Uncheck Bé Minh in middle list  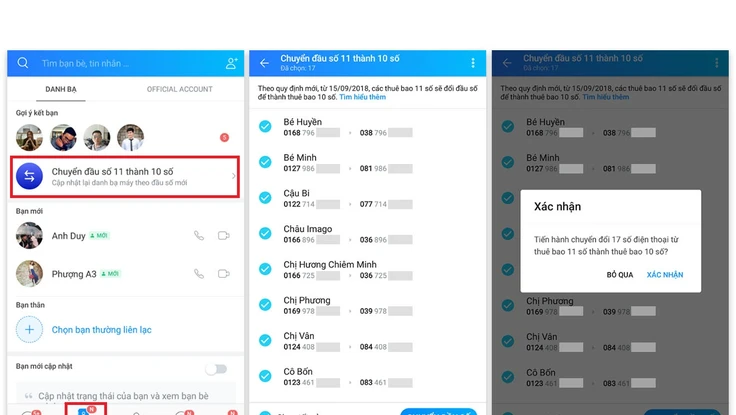pyautogui.click(x=265, y=162)
